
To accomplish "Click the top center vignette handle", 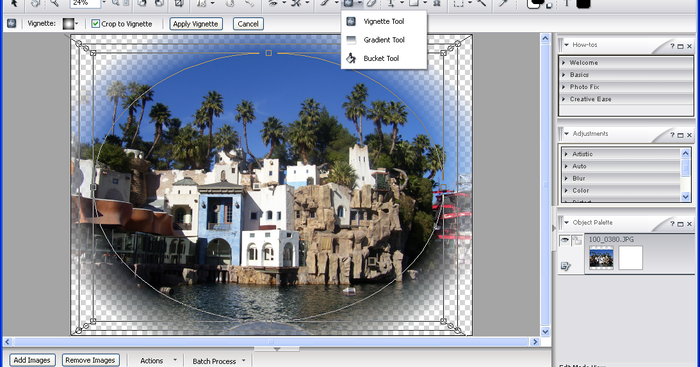I will tap(268, 53).
